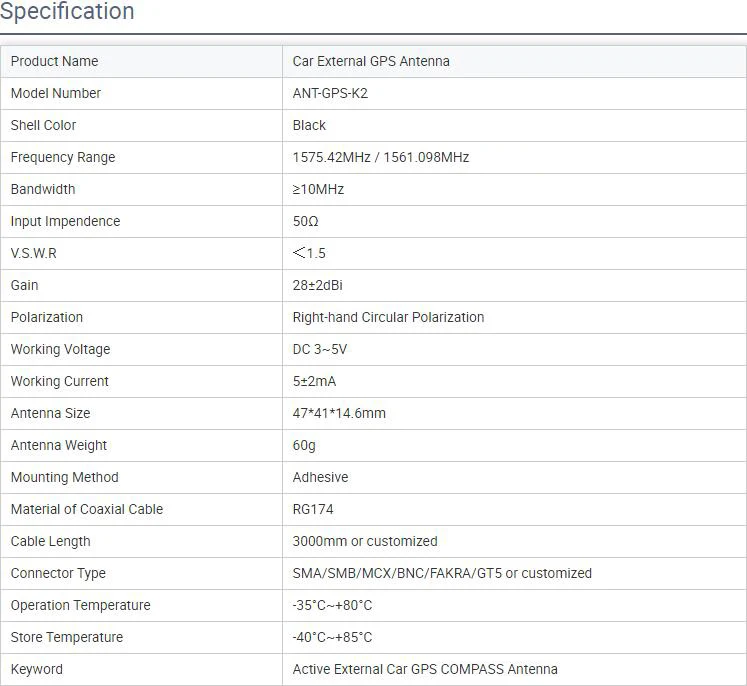This screenshot has width=747, height=686.
Task: Select '1575.42MHz / 1561.098MHz' value
Action: point(381,157)
